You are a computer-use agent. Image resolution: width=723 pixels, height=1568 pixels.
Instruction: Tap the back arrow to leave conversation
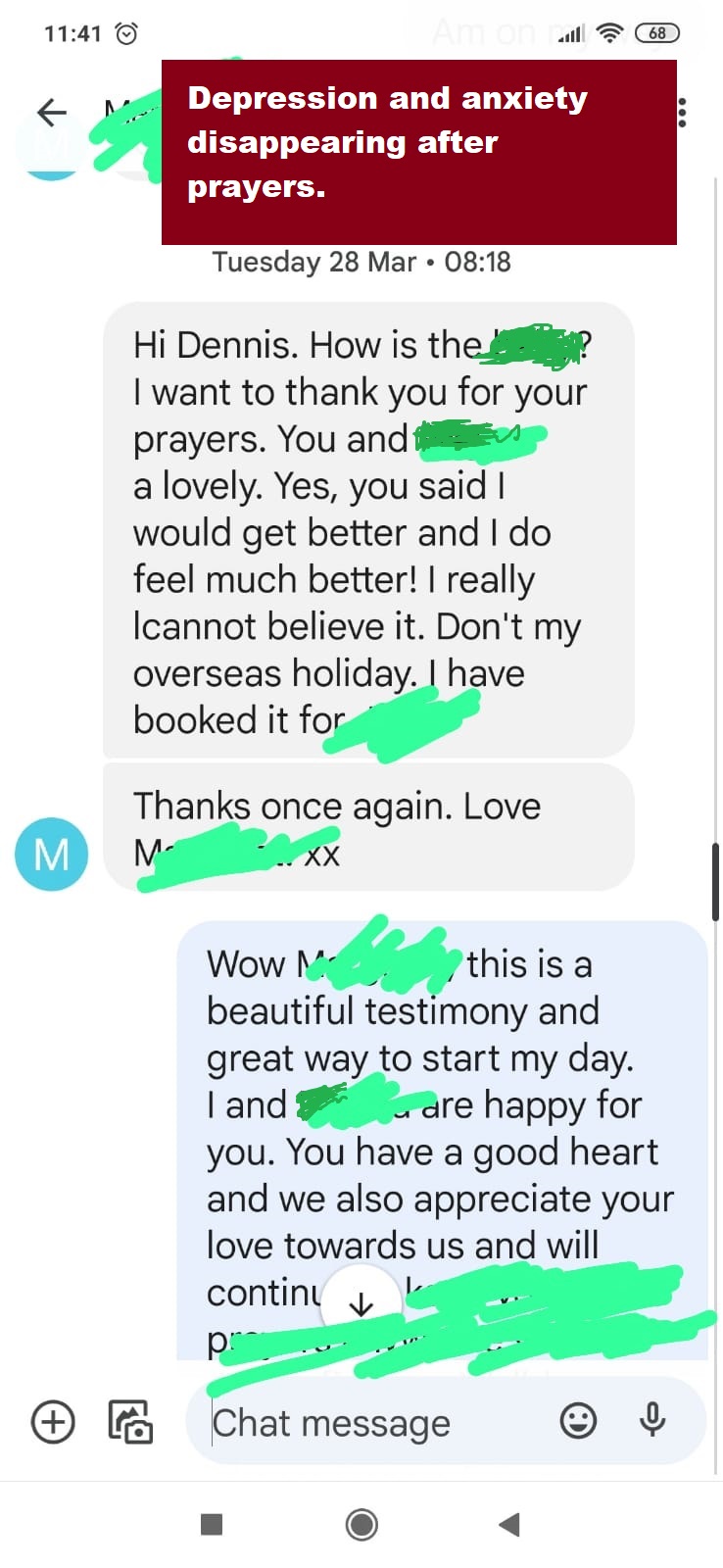click(x=52, y=112)
